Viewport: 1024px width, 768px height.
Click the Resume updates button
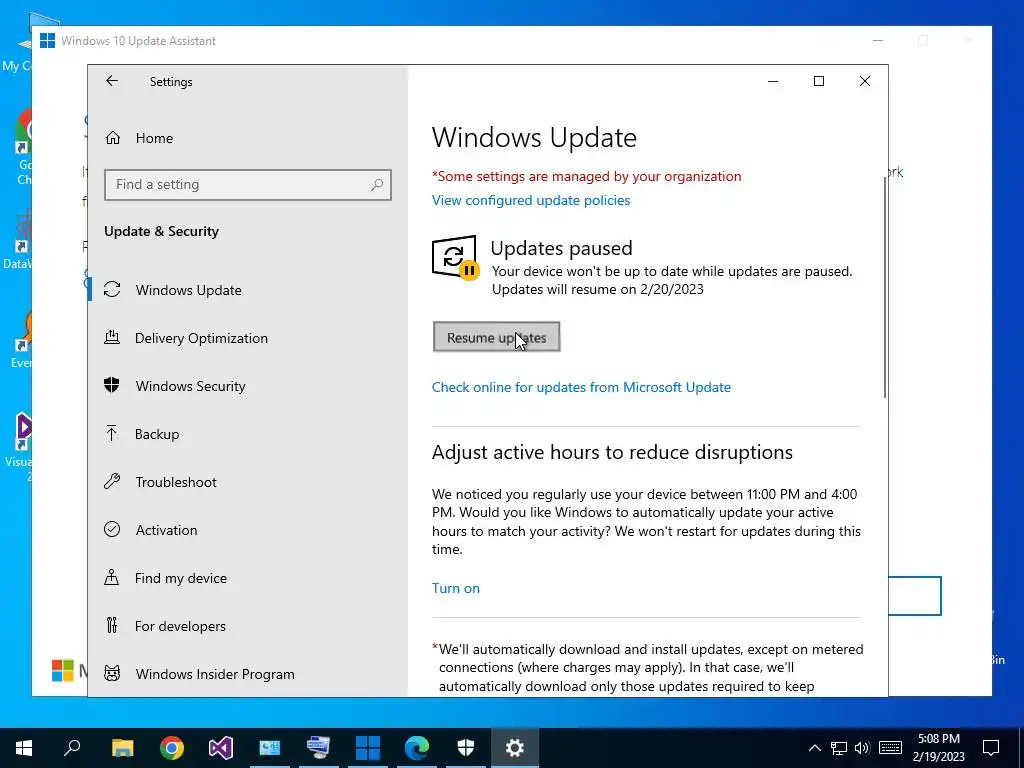coord(496,337)
